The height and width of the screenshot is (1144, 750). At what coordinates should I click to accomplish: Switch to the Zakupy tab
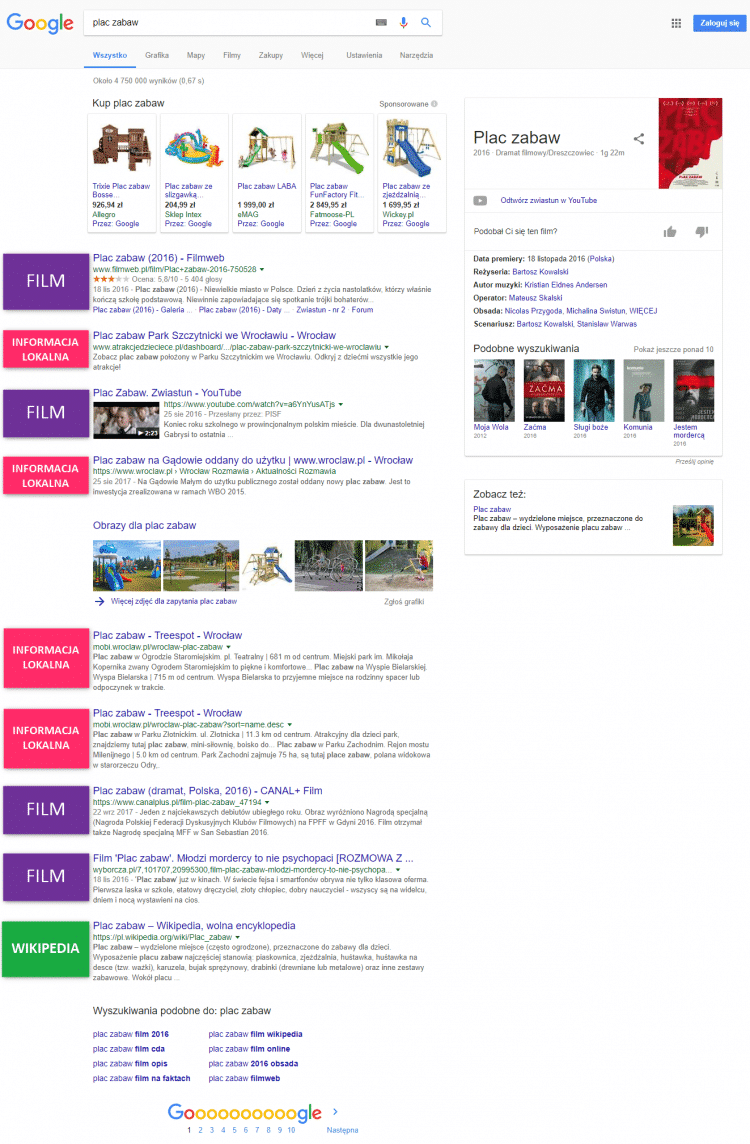tap(271, 55)
